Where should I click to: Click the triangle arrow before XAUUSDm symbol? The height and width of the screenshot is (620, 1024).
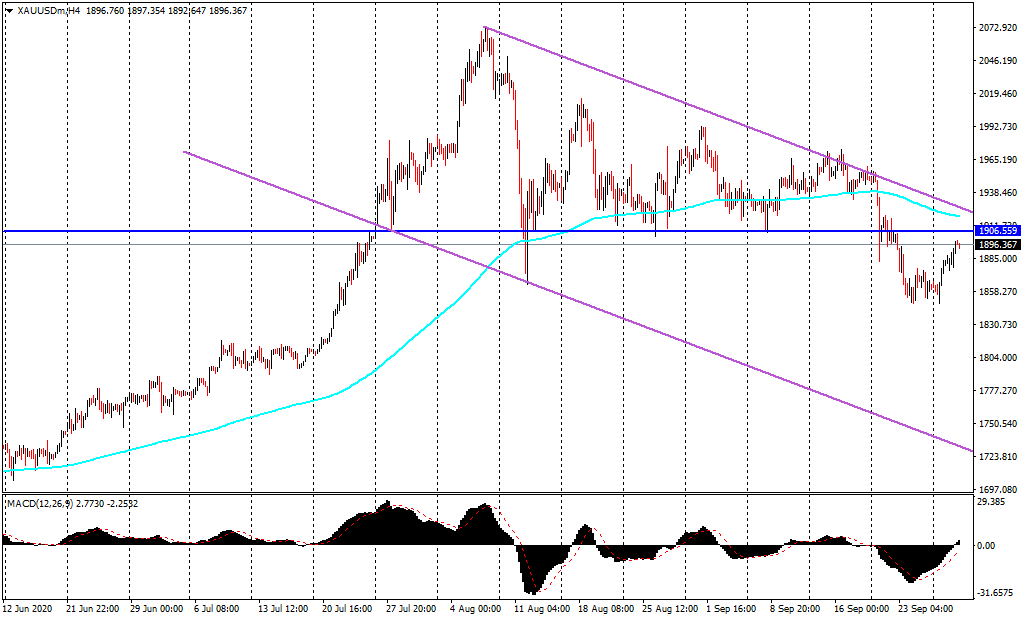pos(9,10)
